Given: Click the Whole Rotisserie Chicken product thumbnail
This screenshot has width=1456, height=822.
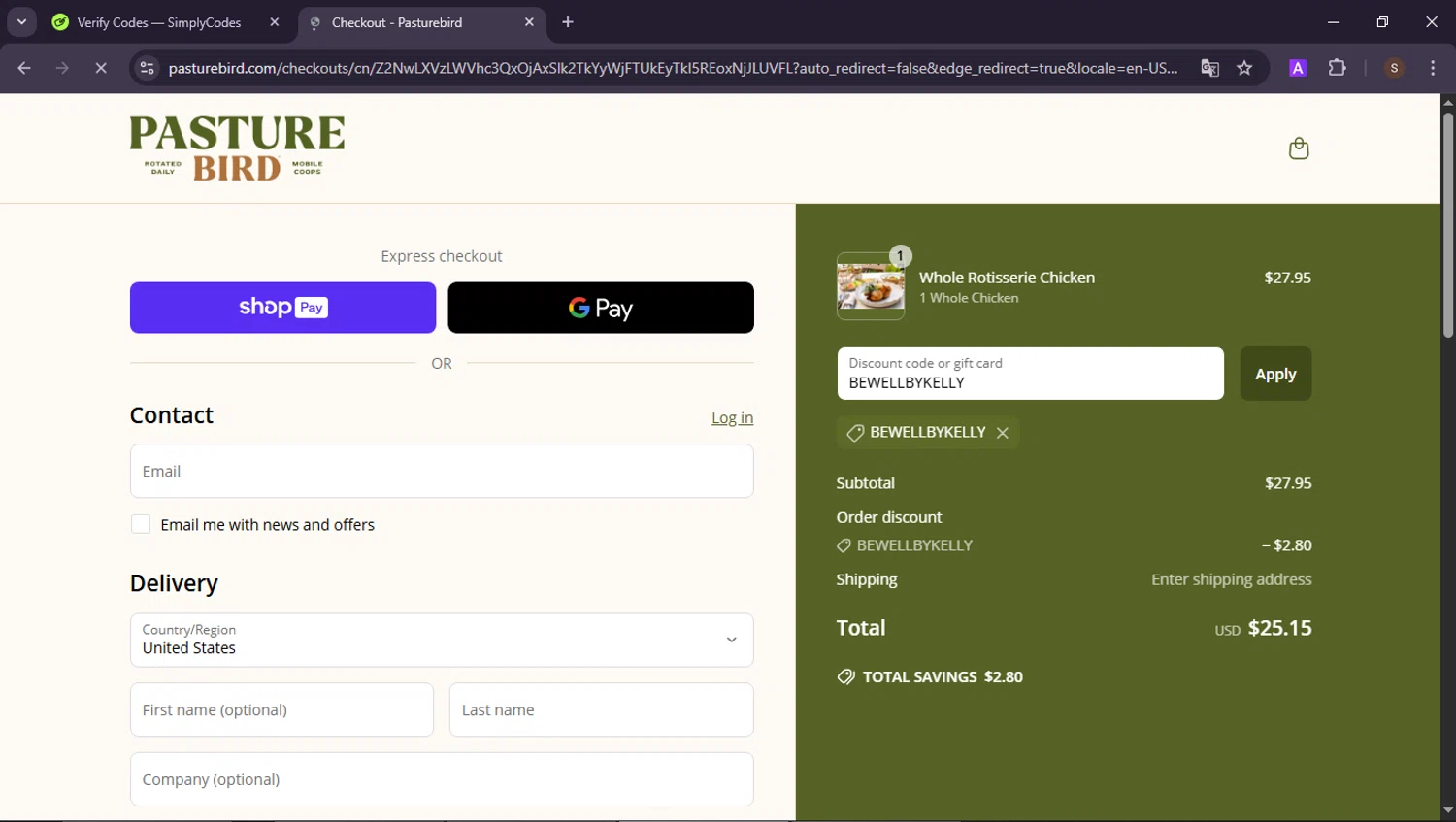Looking at the screenshot, I should pos(871,286).
